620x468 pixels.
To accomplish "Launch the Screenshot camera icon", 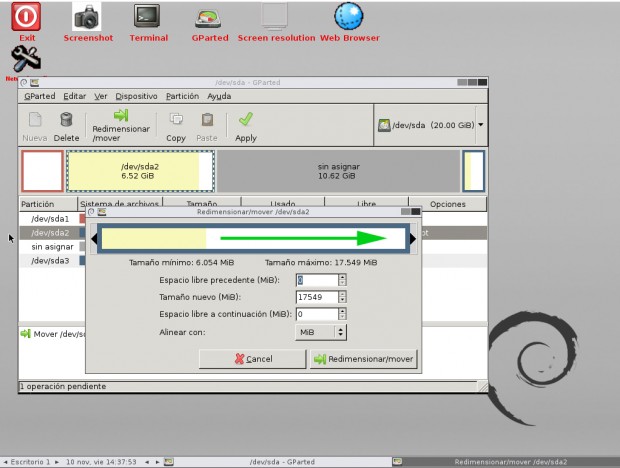I will [87, 17].
